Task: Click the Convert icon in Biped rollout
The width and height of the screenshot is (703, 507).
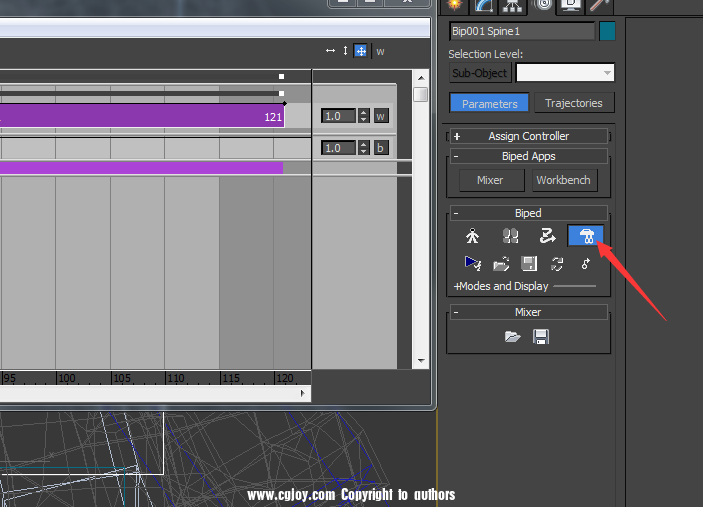Action: click(557, 264)
